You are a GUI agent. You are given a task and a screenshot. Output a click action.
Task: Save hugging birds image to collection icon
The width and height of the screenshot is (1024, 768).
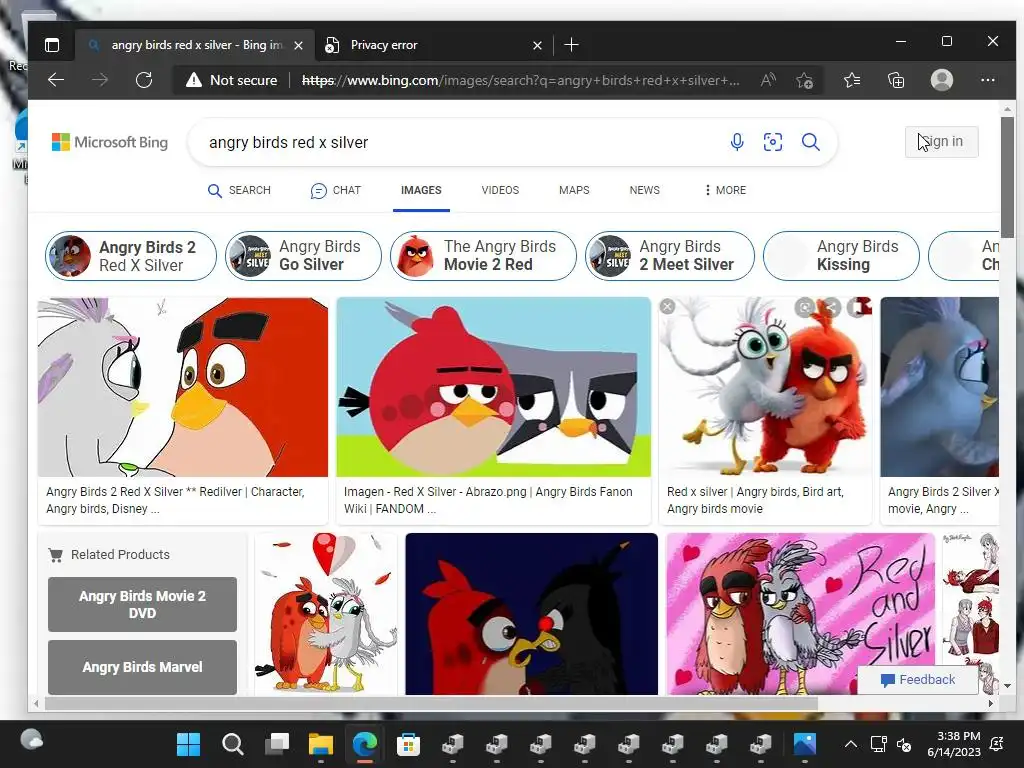858,306
